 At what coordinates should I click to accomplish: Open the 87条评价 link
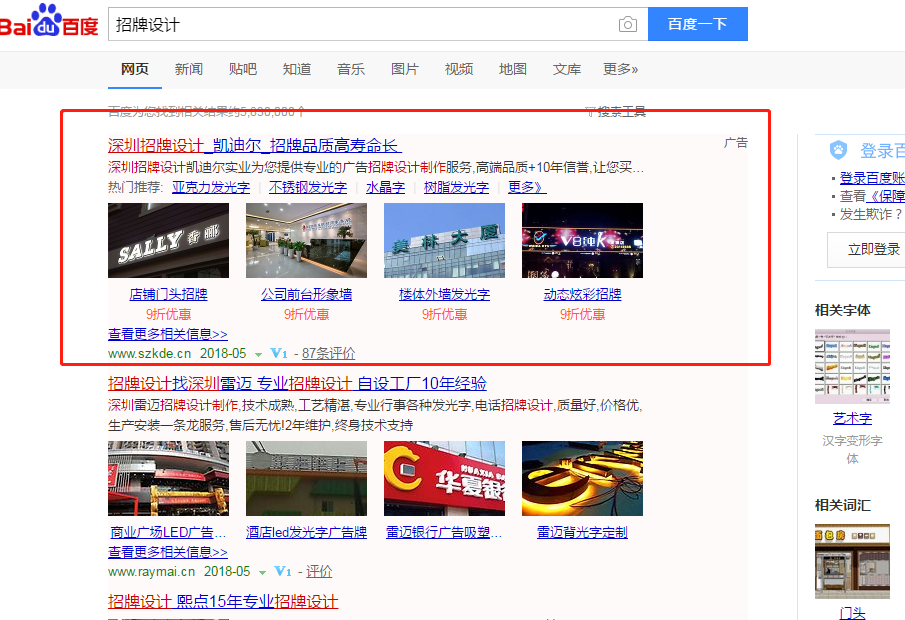tap(328, 353)
